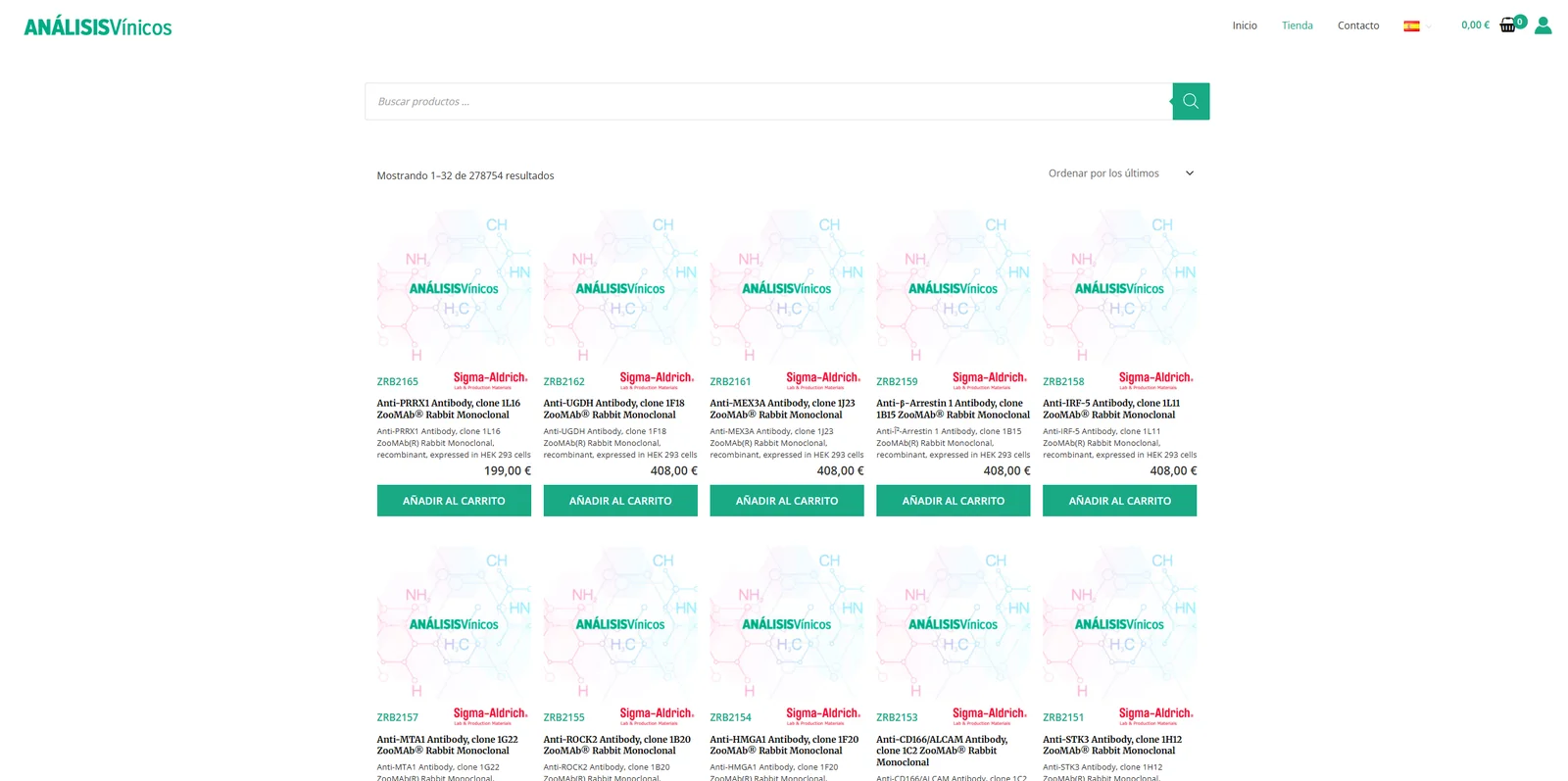Click the Sigma-Aldrich logo on ZRB2154
This screenshot has height=781, width=1568.
(823, 716)
